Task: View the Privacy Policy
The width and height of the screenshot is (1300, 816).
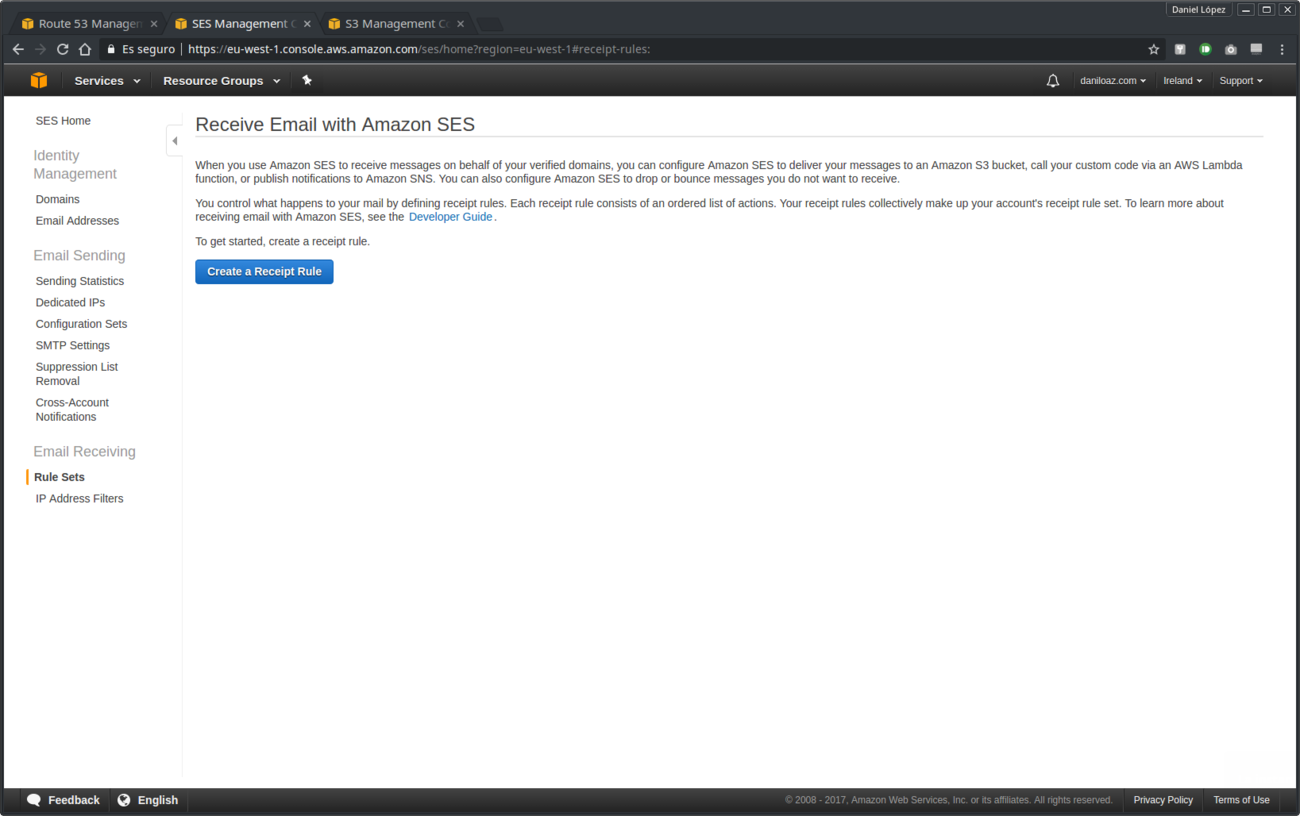Action: [1163, 800]
